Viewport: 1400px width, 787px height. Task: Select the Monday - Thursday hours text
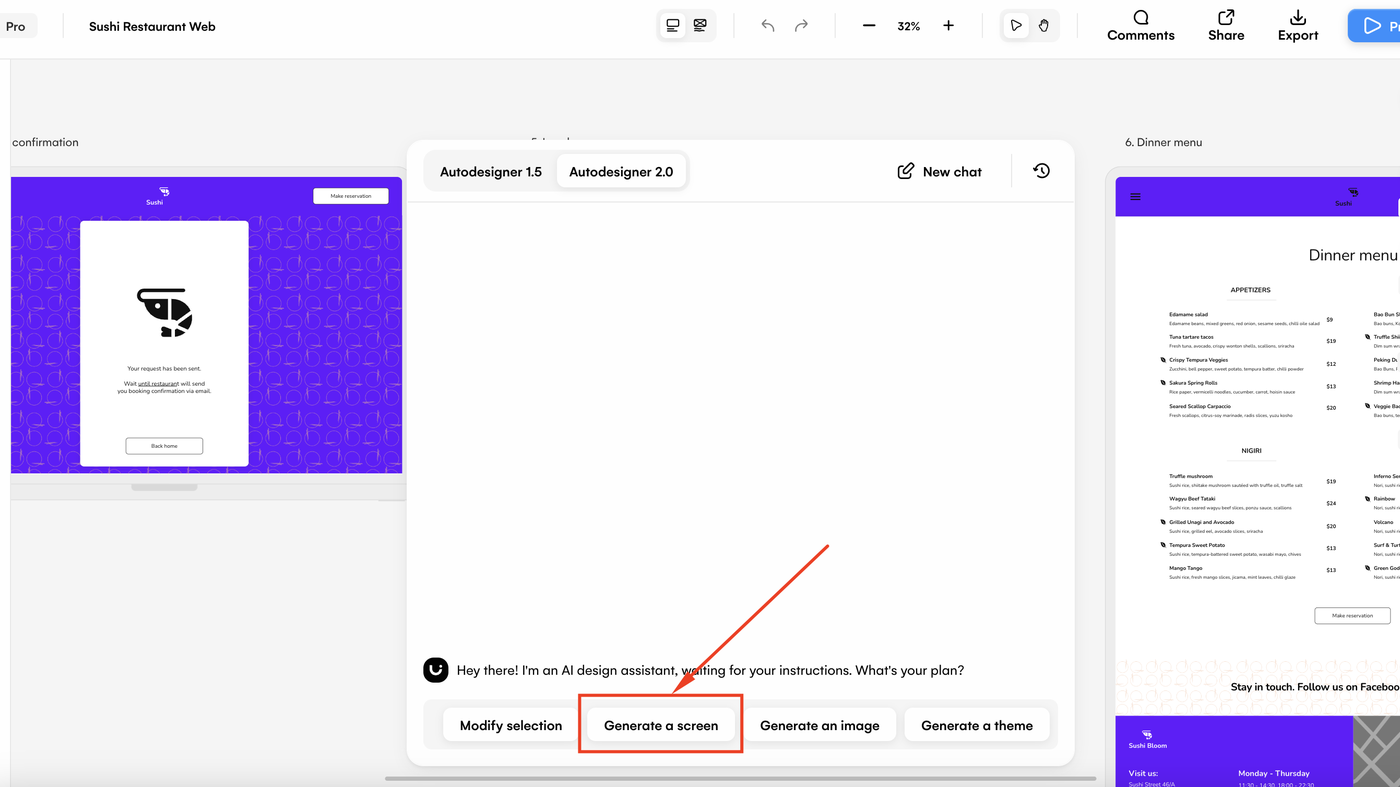(x=1274, y=773)
